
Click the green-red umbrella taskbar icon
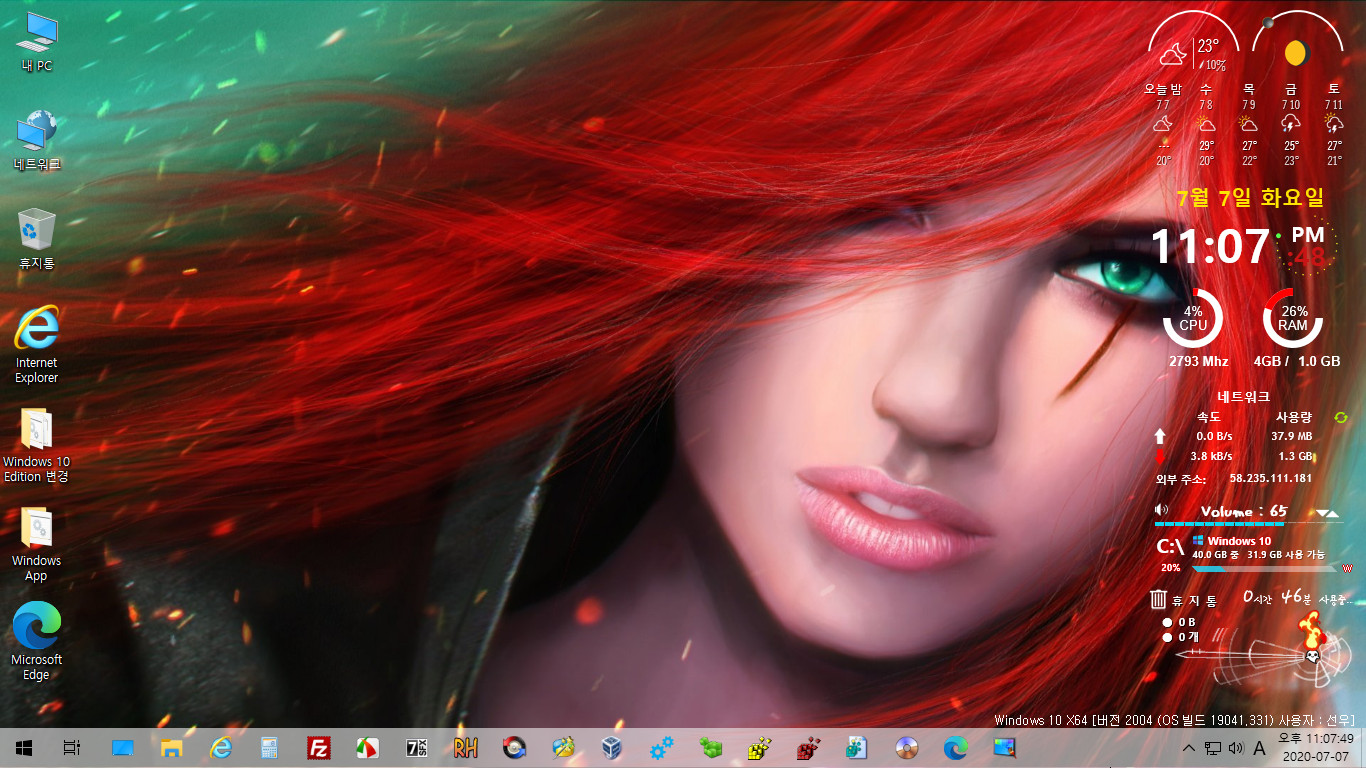click(368, 747)
